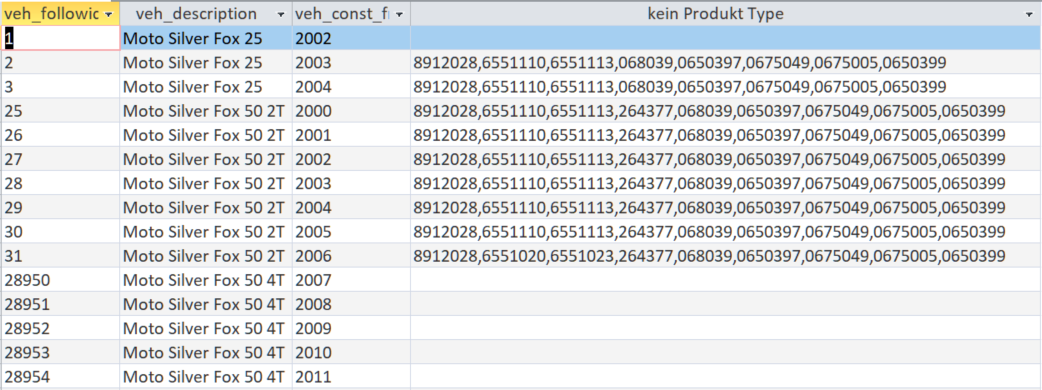Click year 2011 in row 28954
1042x390 pixels.
351,377
